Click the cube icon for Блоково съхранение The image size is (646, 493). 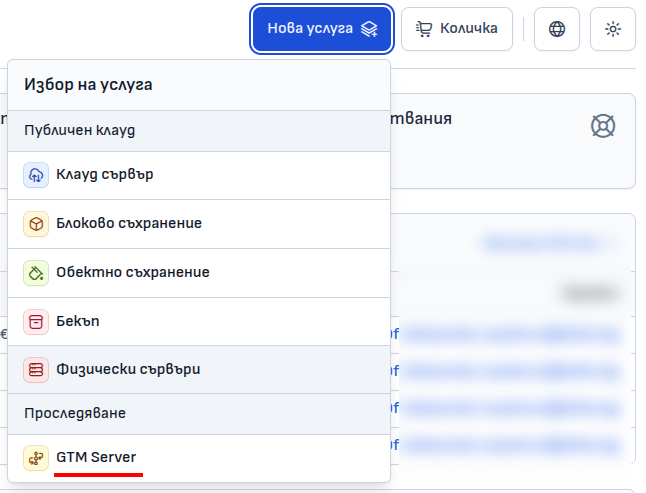click(x=36, y=224)
